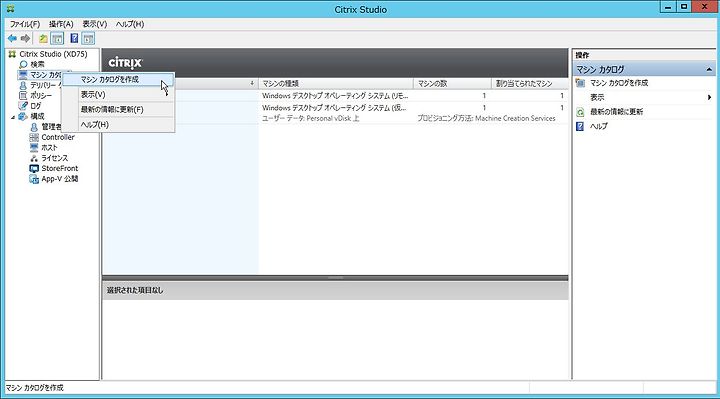Choose ヘルプ(H) in context menu
This screenshot has height=399, width=720.
click(x=118, y=124)
